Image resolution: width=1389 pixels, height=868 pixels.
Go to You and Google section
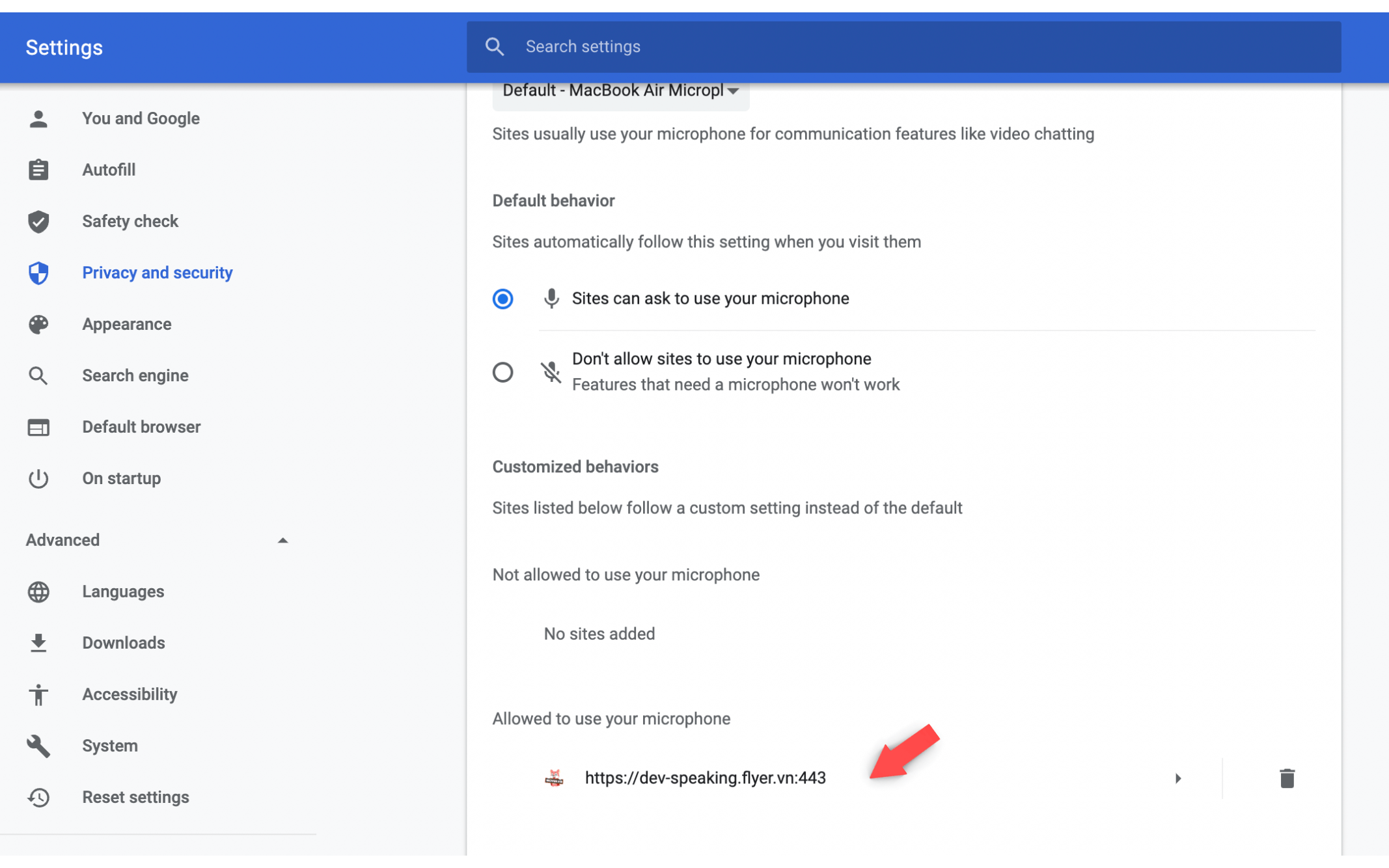point(141,118)
